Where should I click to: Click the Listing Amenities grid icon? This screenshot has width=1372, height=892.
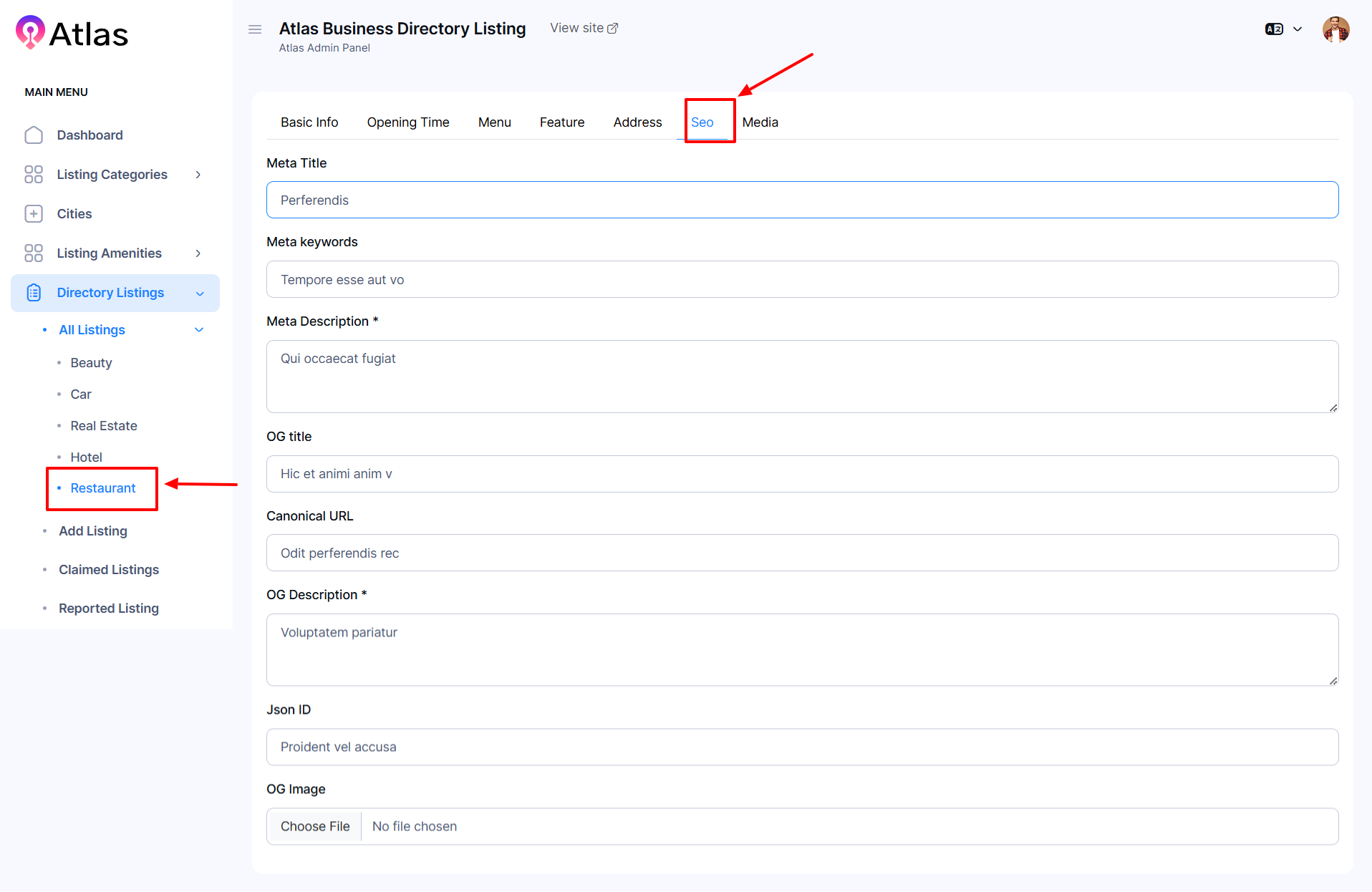(34, 253)
